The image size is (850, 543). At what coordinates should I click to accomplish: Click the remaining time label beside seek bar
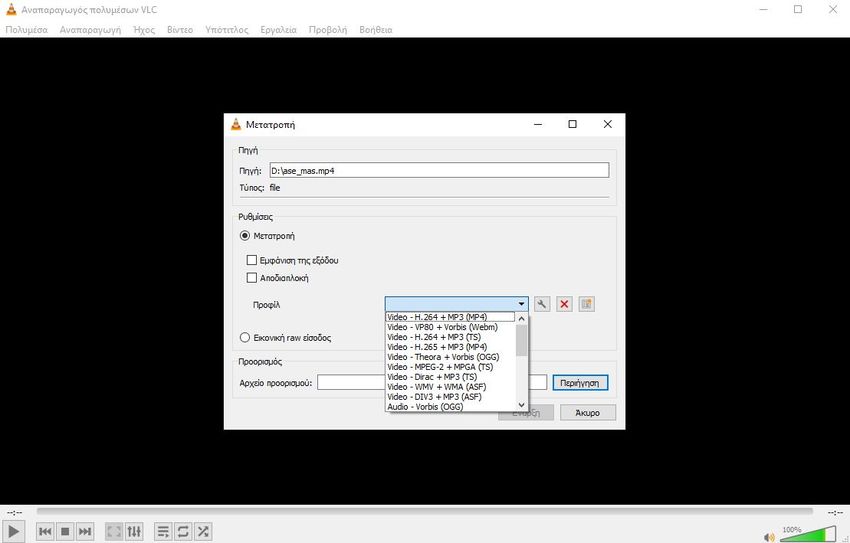coord(835,512)
